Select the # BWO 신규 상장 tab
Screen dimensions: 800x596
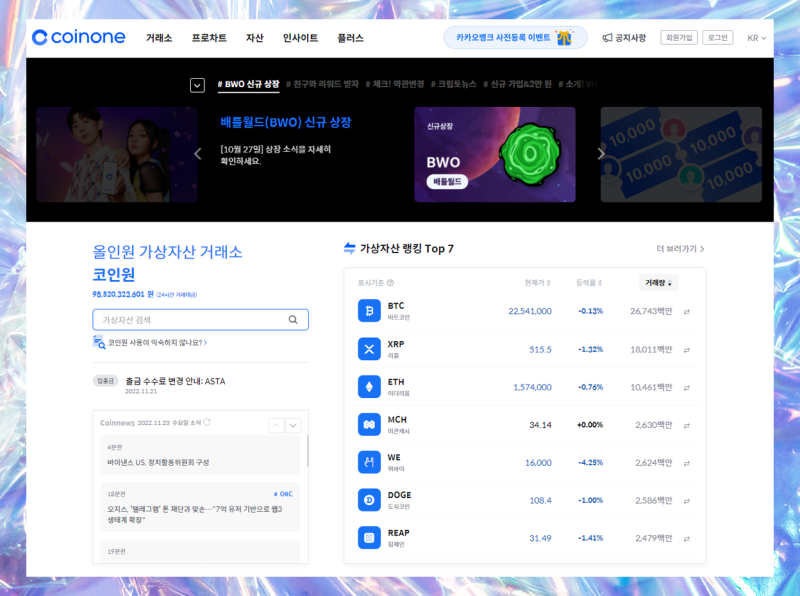coord(248,84)
